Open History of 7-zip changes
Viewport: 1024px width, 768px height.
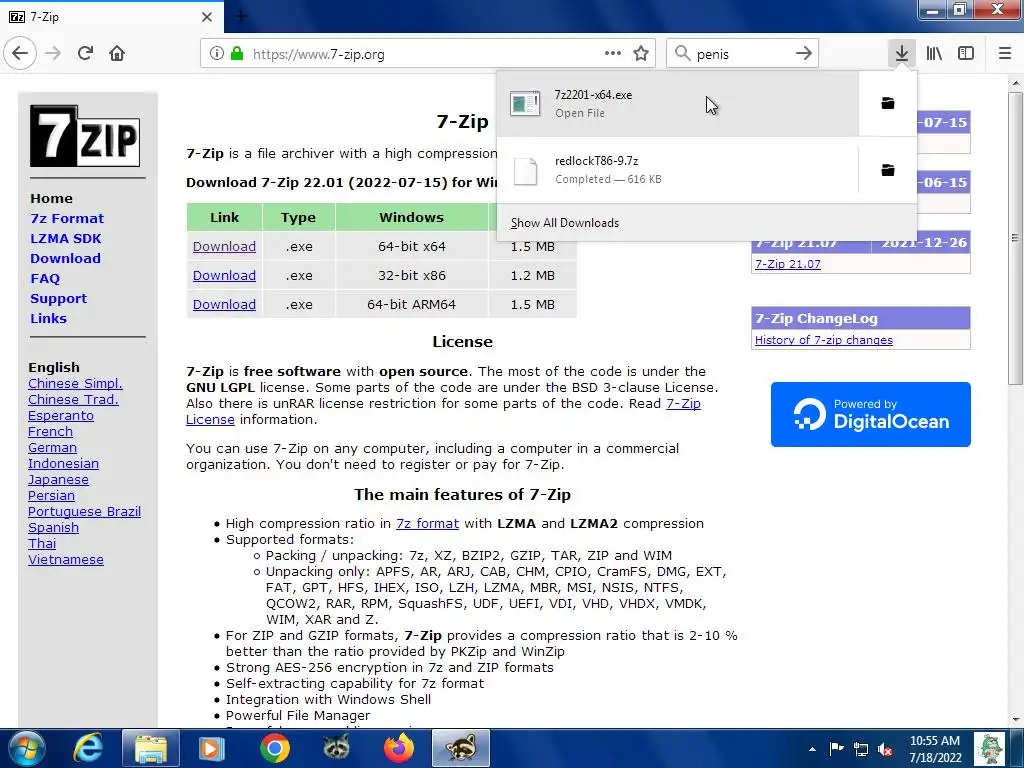(824, 340)
